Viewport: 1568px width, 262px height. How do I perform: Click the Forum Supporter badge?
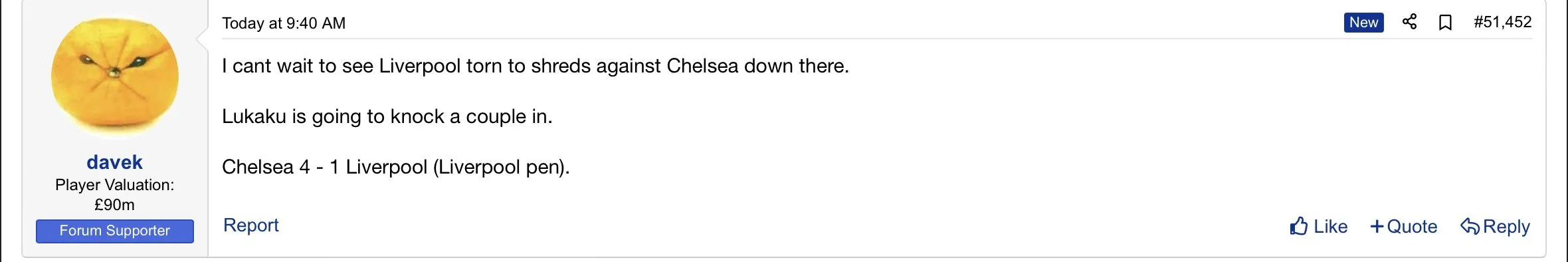pyautogui.click(x=115, y=231)
